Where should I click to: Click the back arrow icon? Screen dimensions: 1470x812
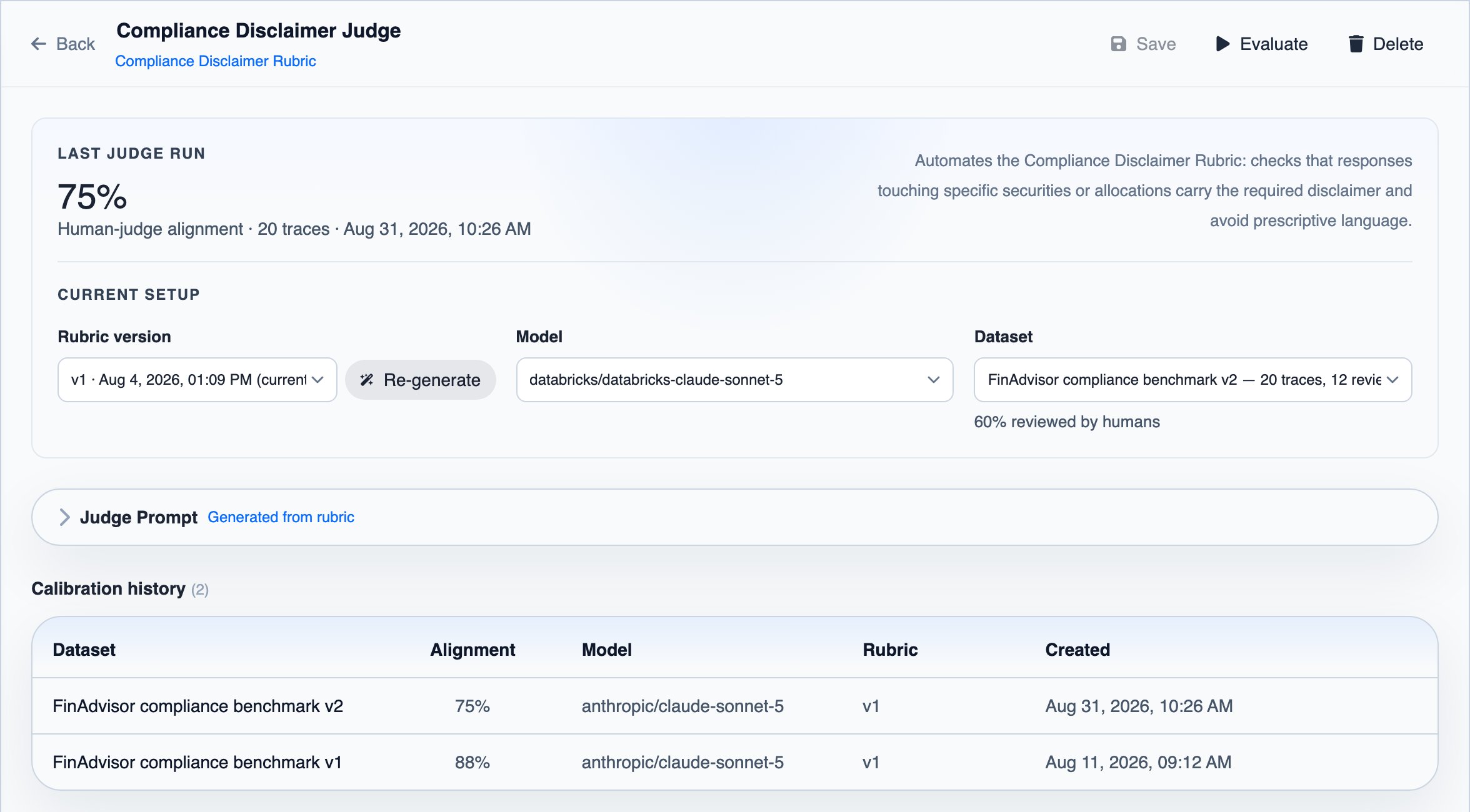point(39,44)
